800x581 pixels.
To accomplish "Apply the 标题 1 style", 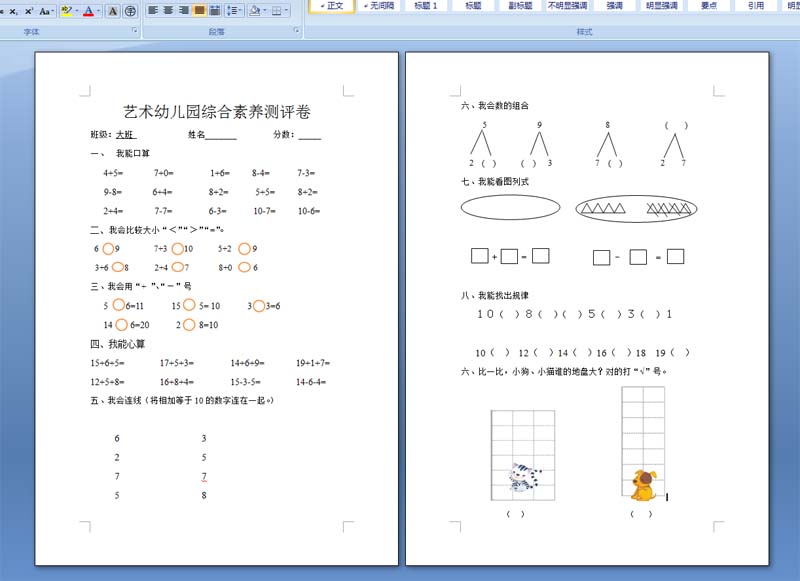I will (x=426, y=6).
